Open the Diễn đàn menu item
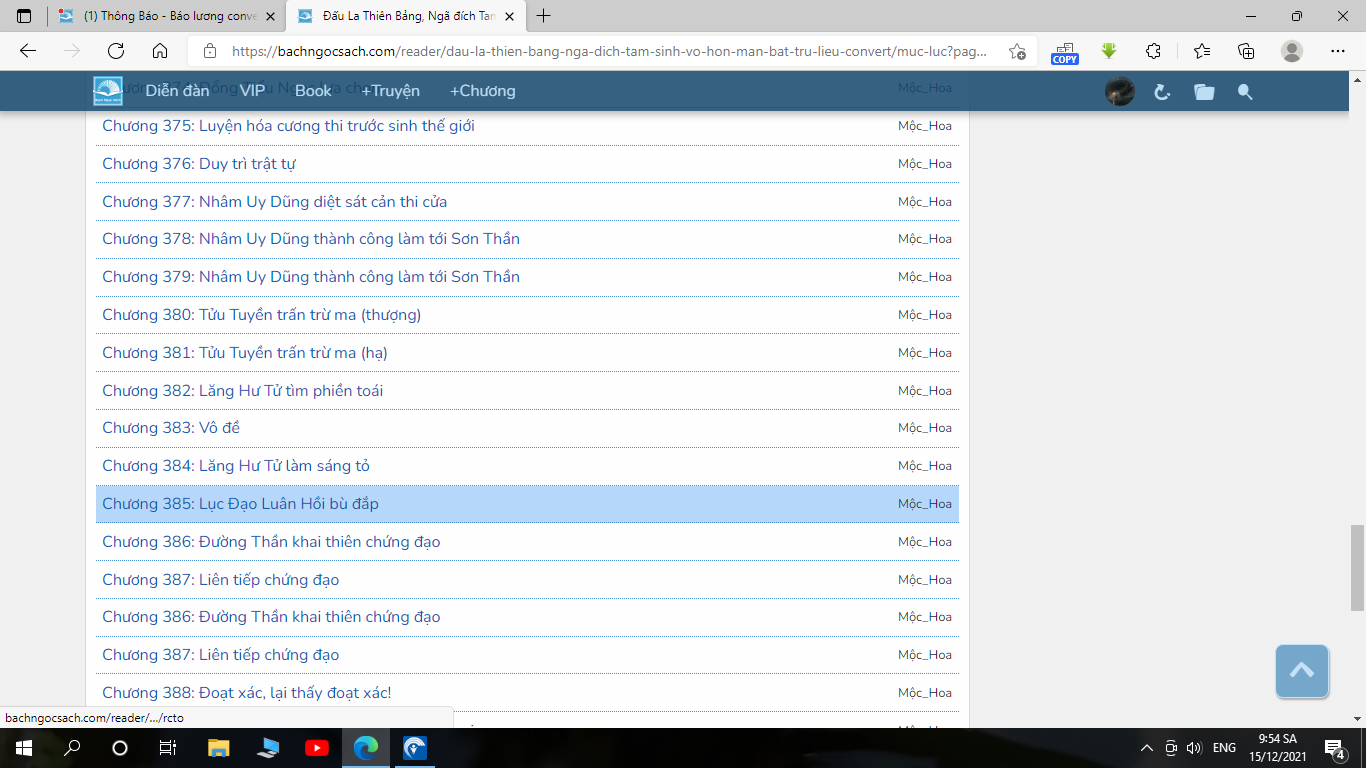The height and width of the screenshot is (768, 1366). click(x=177, y=91)
